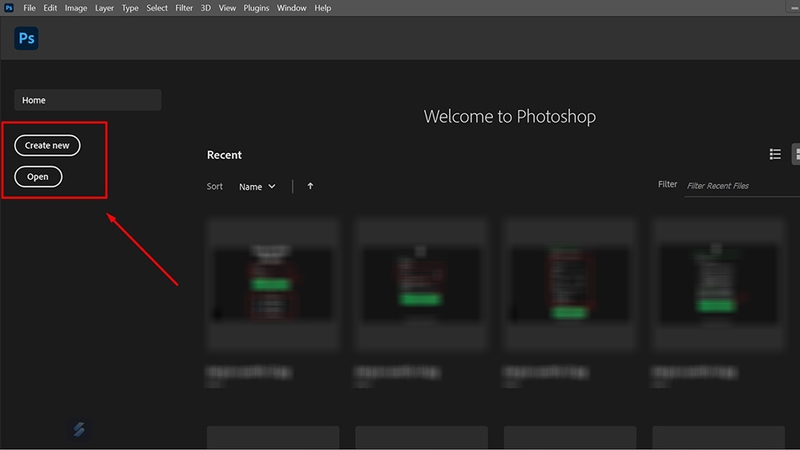Open the Select menu
The image size is (800, 450).
click(157, 8)
